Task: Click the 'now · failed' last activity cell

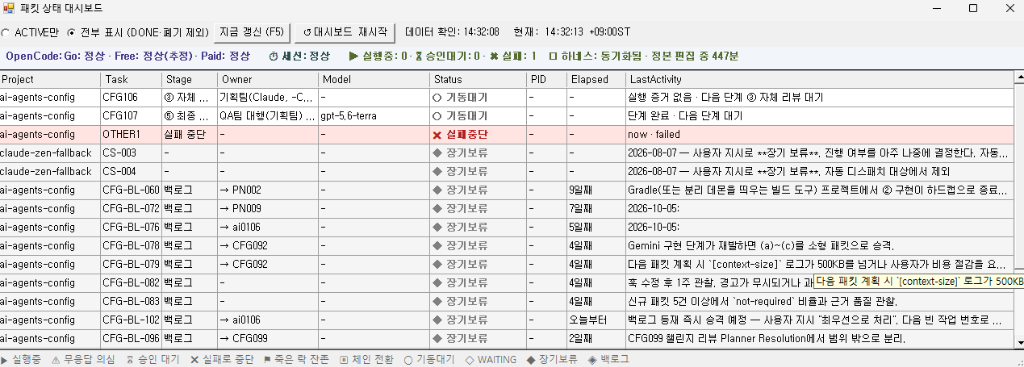Action: 820,135
